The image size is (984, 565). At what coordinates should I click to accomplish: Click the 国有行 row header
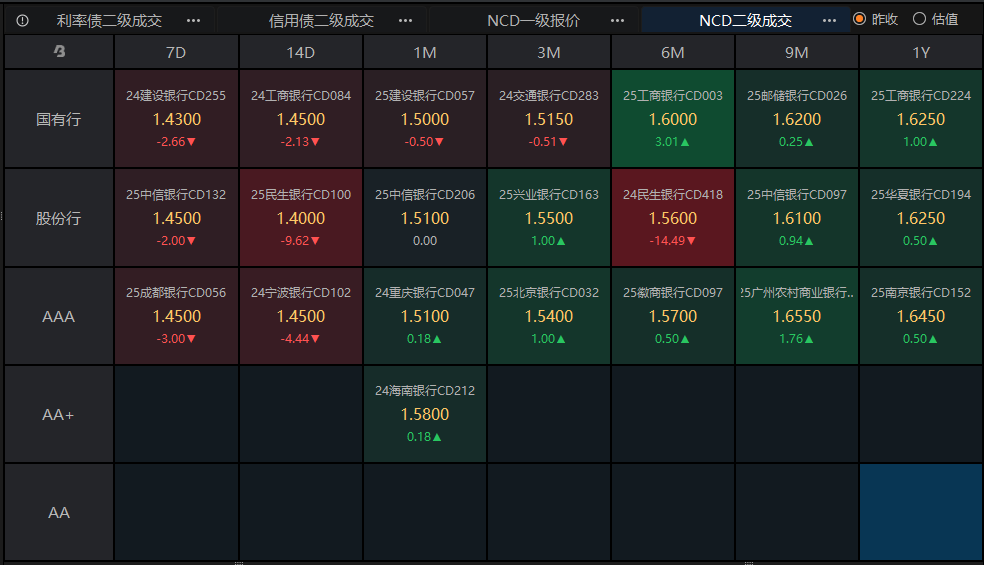[x=59, y=119]
